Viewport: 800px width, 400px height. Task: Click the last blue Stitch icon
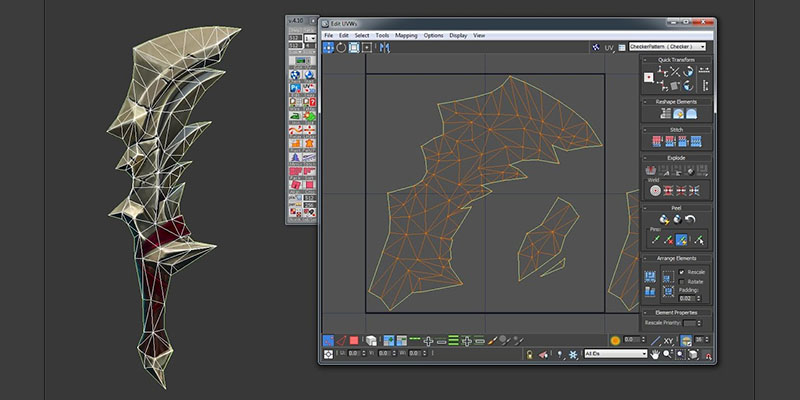coord(696,141)
